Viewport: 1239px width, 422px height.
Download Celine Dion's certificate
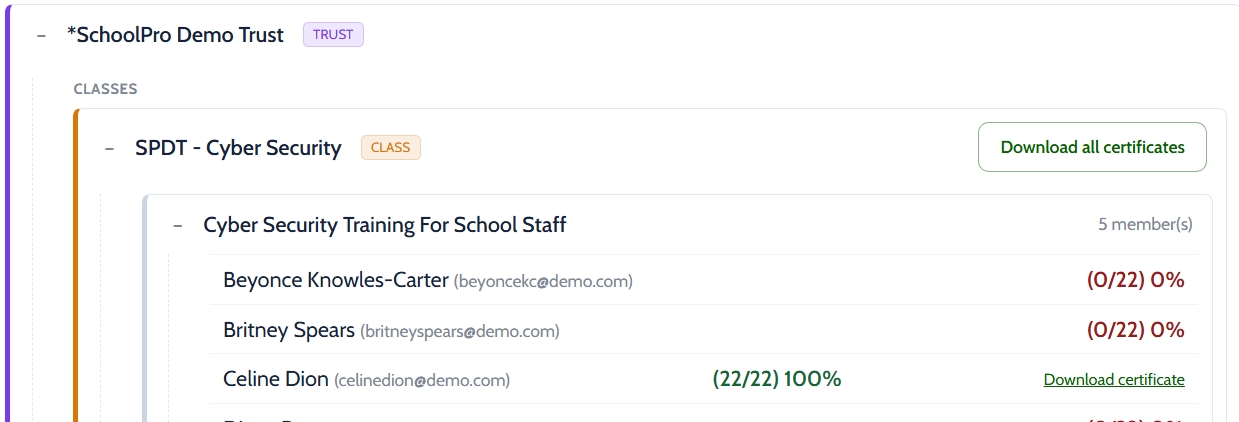pyautogui.click(x=1114, y=380)
